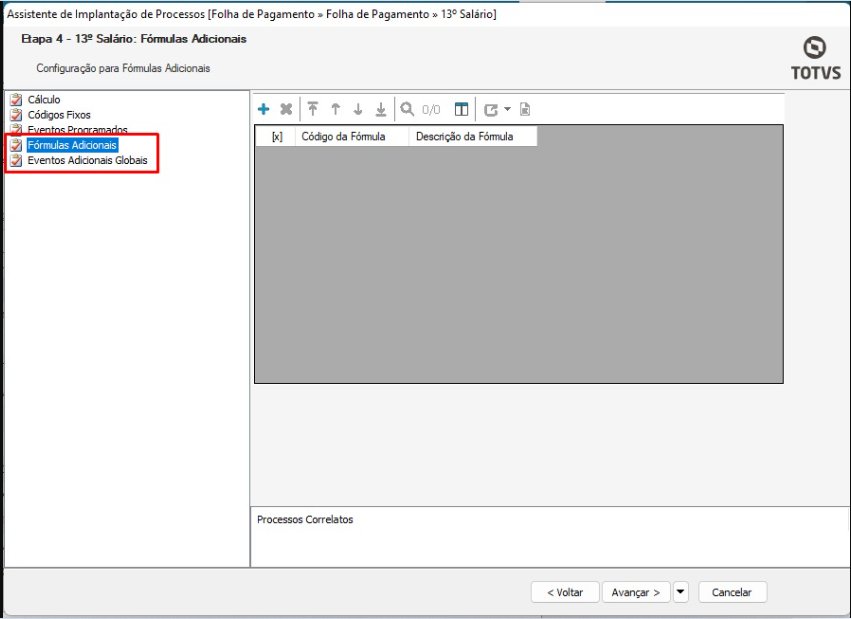This screenshot has width=851, height=619.
Task: Click the Cálculo clipboard icon
Action: [x=16, y=99]
